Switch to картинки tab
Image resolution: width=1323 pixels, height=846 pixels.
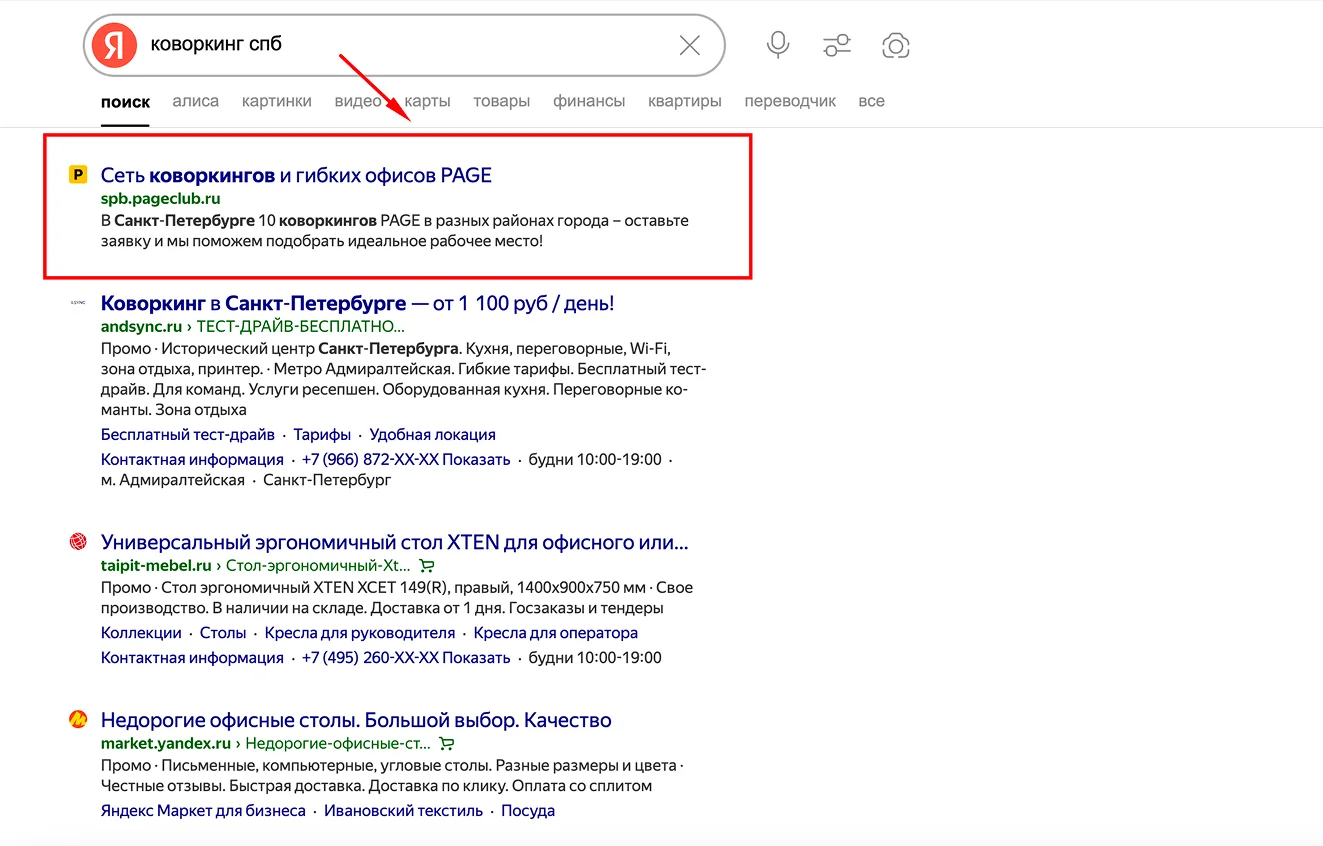click(x=277, y=101)
